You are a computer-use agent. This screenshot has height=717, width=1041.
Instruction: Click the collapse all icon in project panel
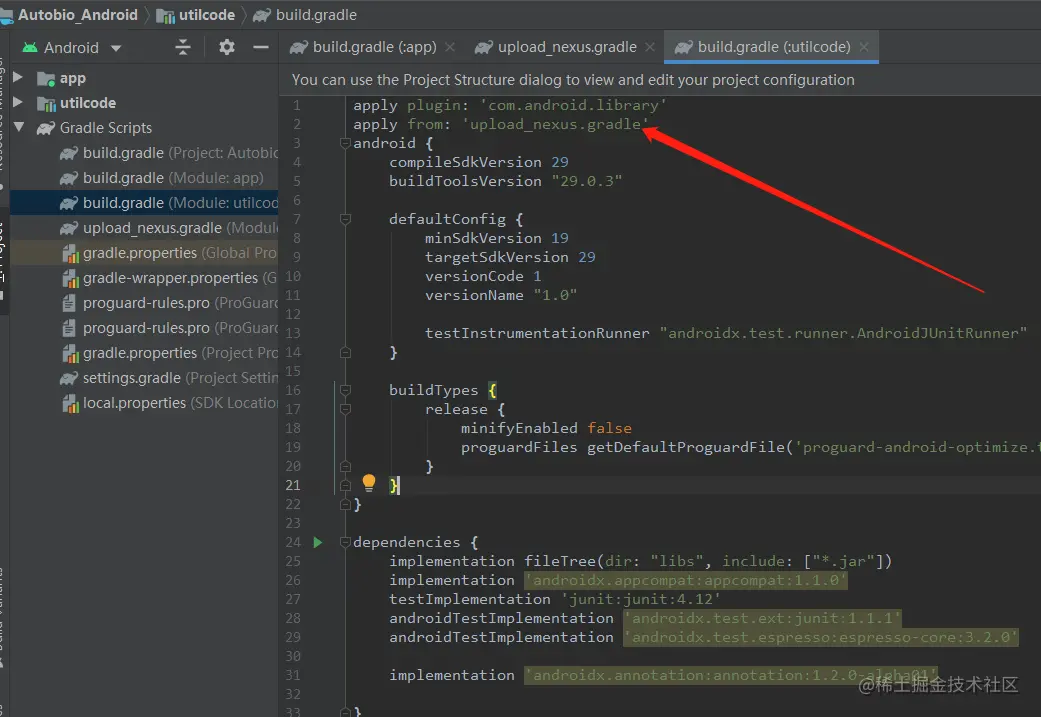[x=183, y=47]
